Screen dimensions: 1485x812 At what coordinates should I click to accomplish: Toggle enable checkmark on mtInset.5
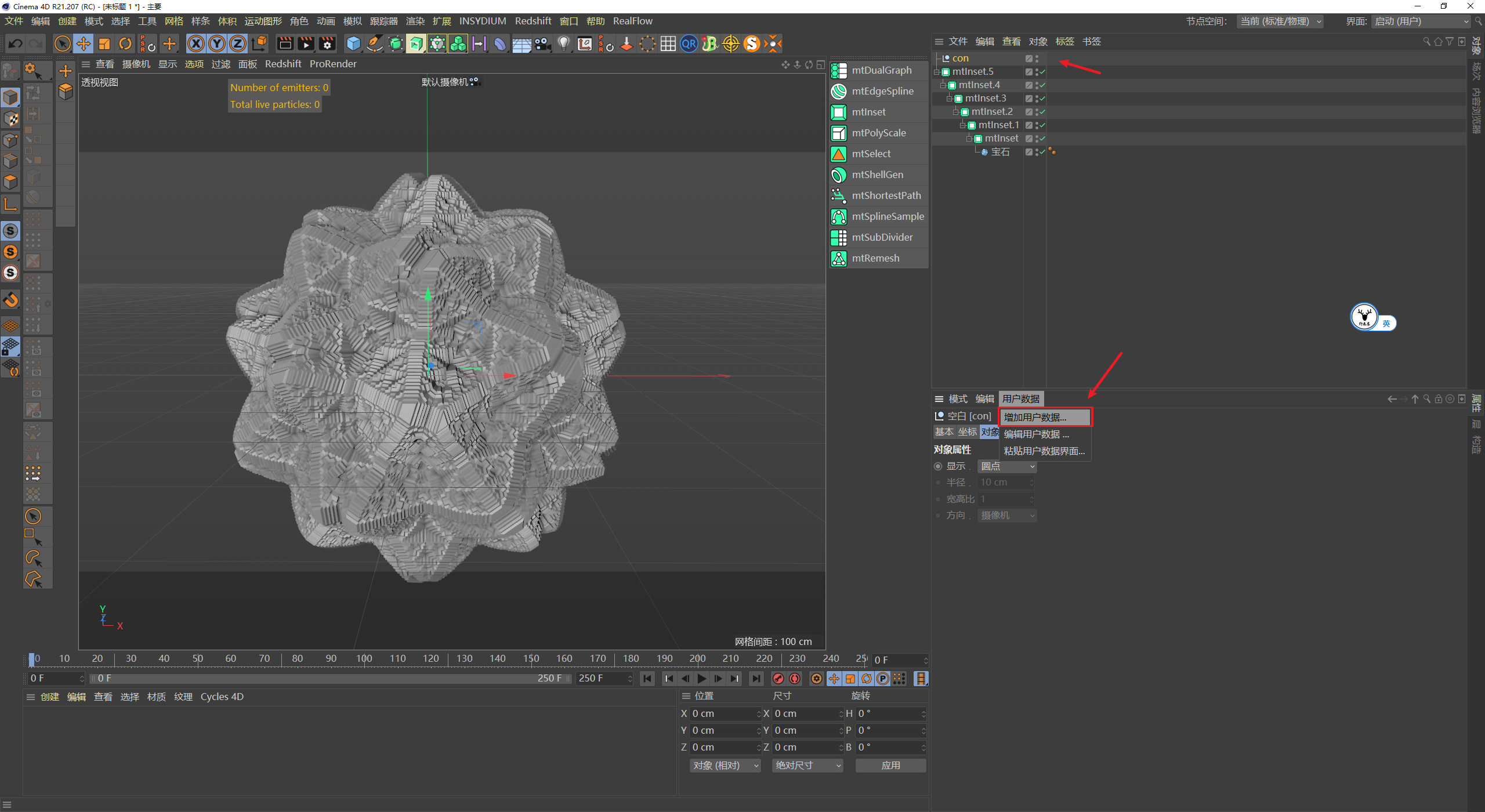(x=1042, y=72)
